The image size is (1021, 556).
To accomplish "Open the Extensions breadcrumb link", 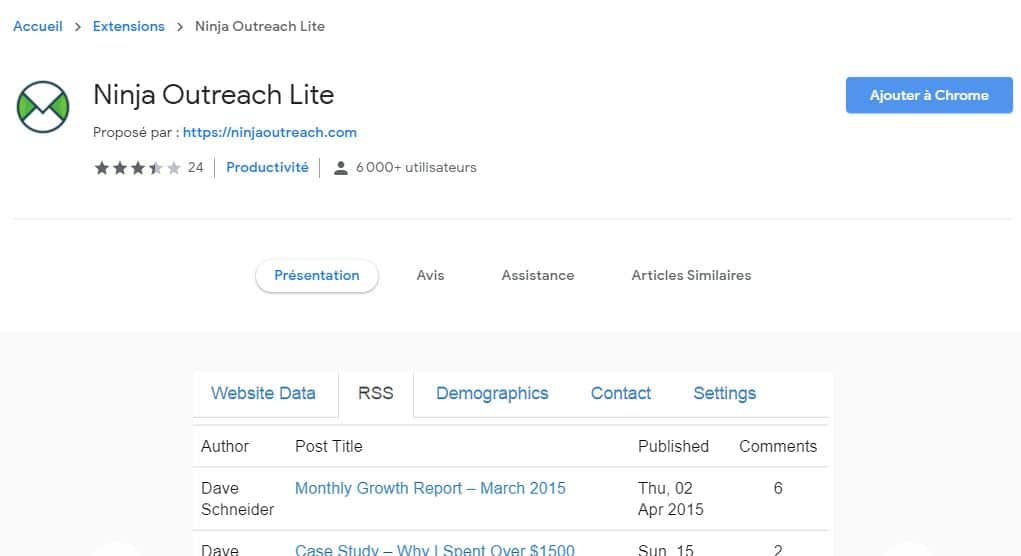I will tap(128, 26).
